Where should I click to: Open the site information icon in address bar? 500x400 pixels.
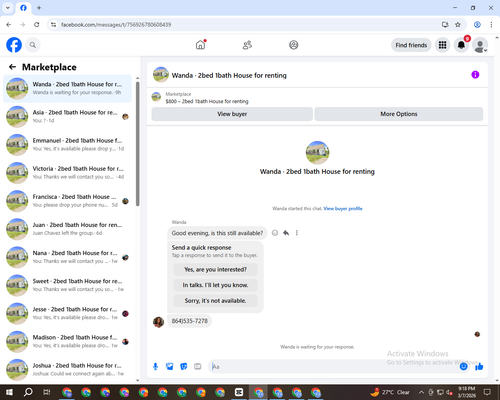click(53, 25)
